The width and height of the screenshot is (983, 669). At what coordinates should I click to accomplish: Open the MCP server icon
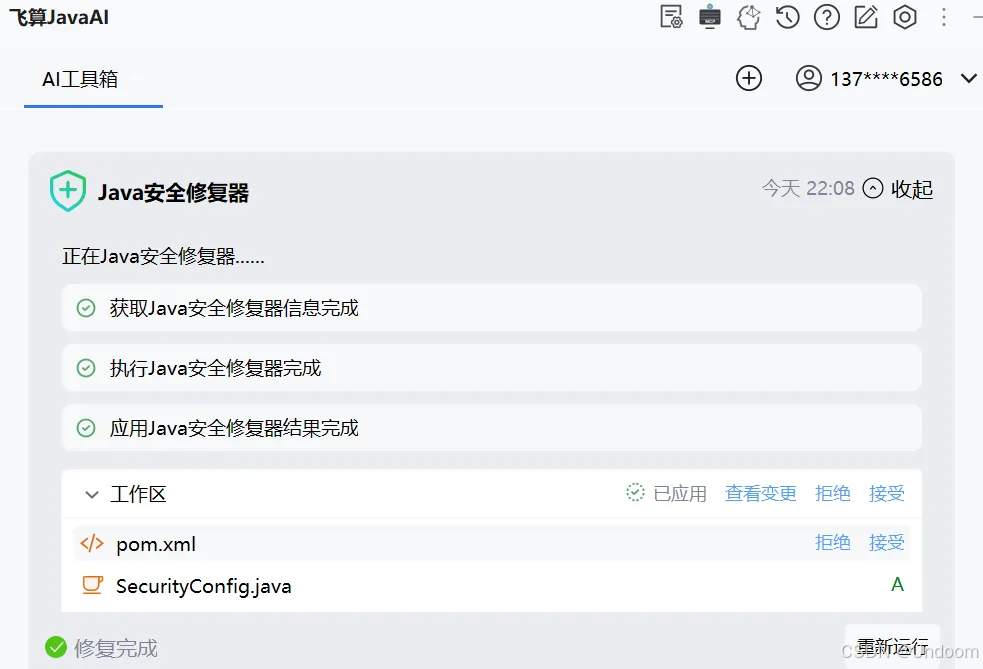[x=710, y=17]
